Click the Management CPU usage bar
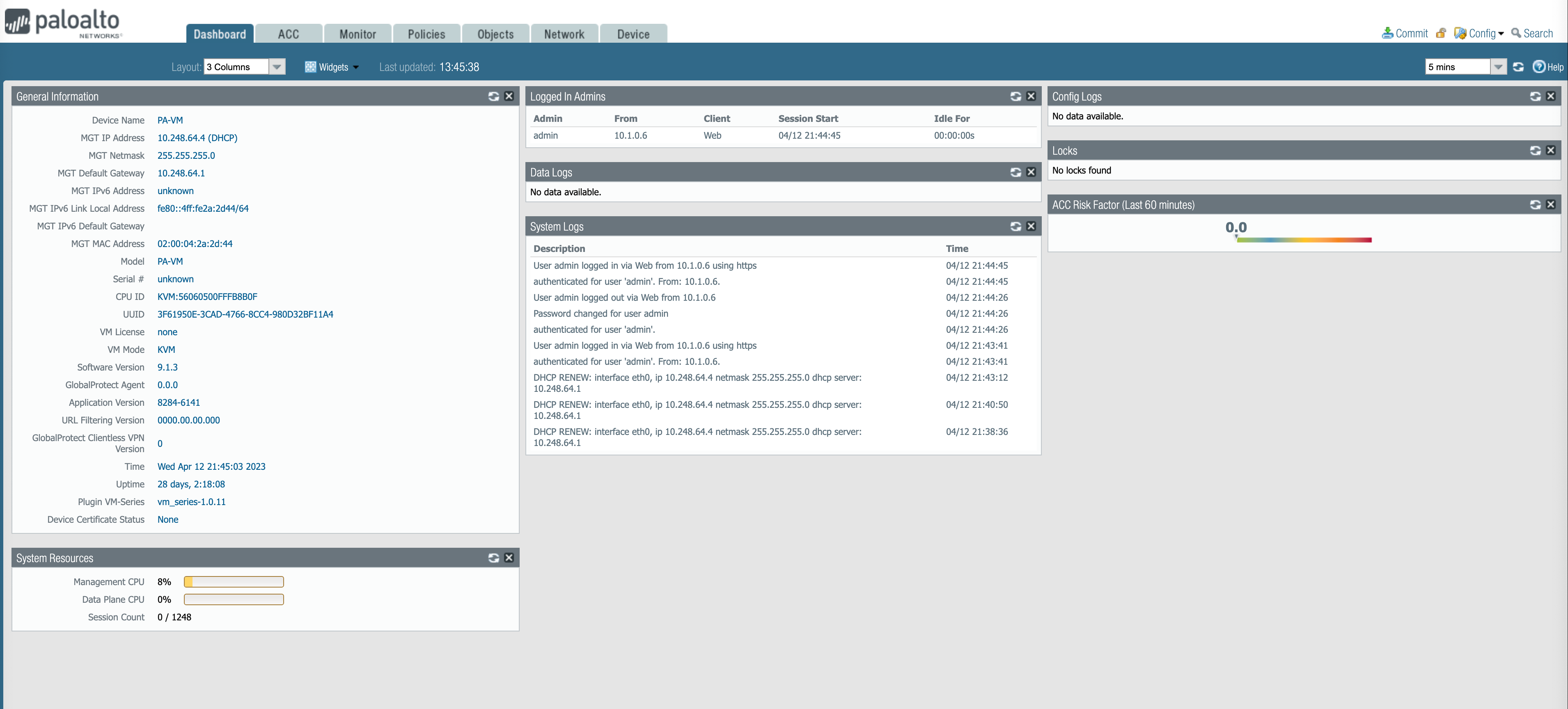 pyautogui.click(x=233, y=582)
